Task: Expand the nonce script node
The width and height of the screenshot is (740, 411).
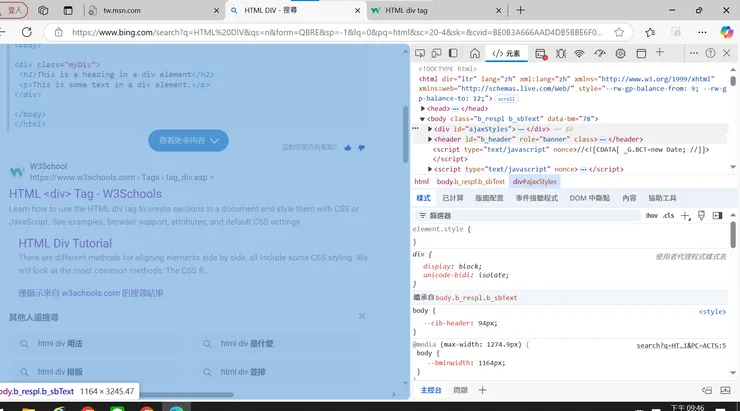Action: [430, 169]
